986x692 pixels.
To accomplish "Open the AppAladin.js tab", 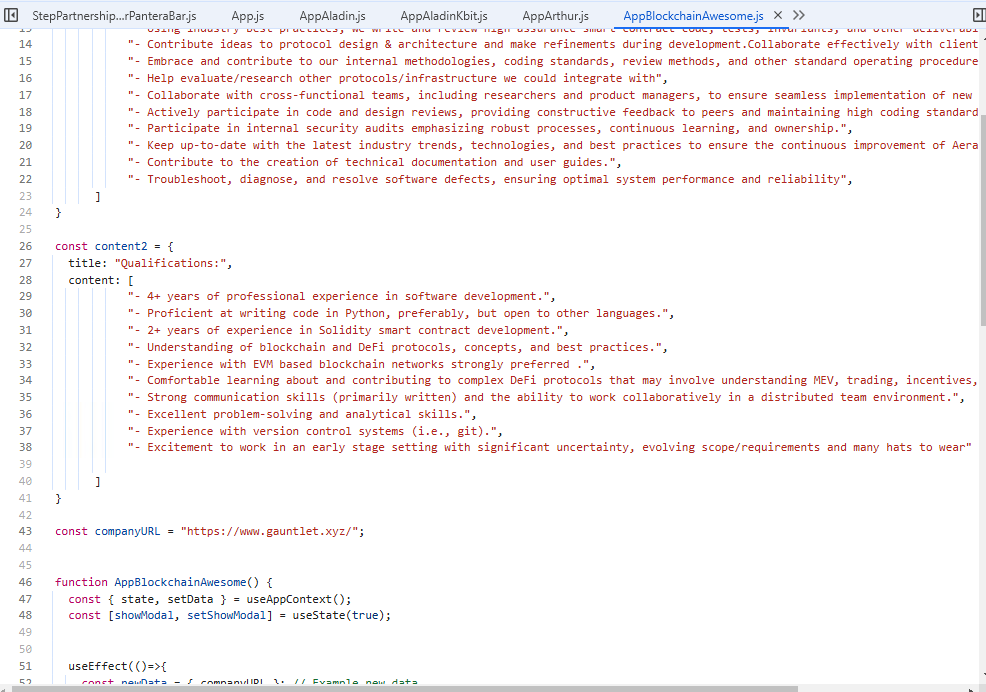I will coord(332,17).
